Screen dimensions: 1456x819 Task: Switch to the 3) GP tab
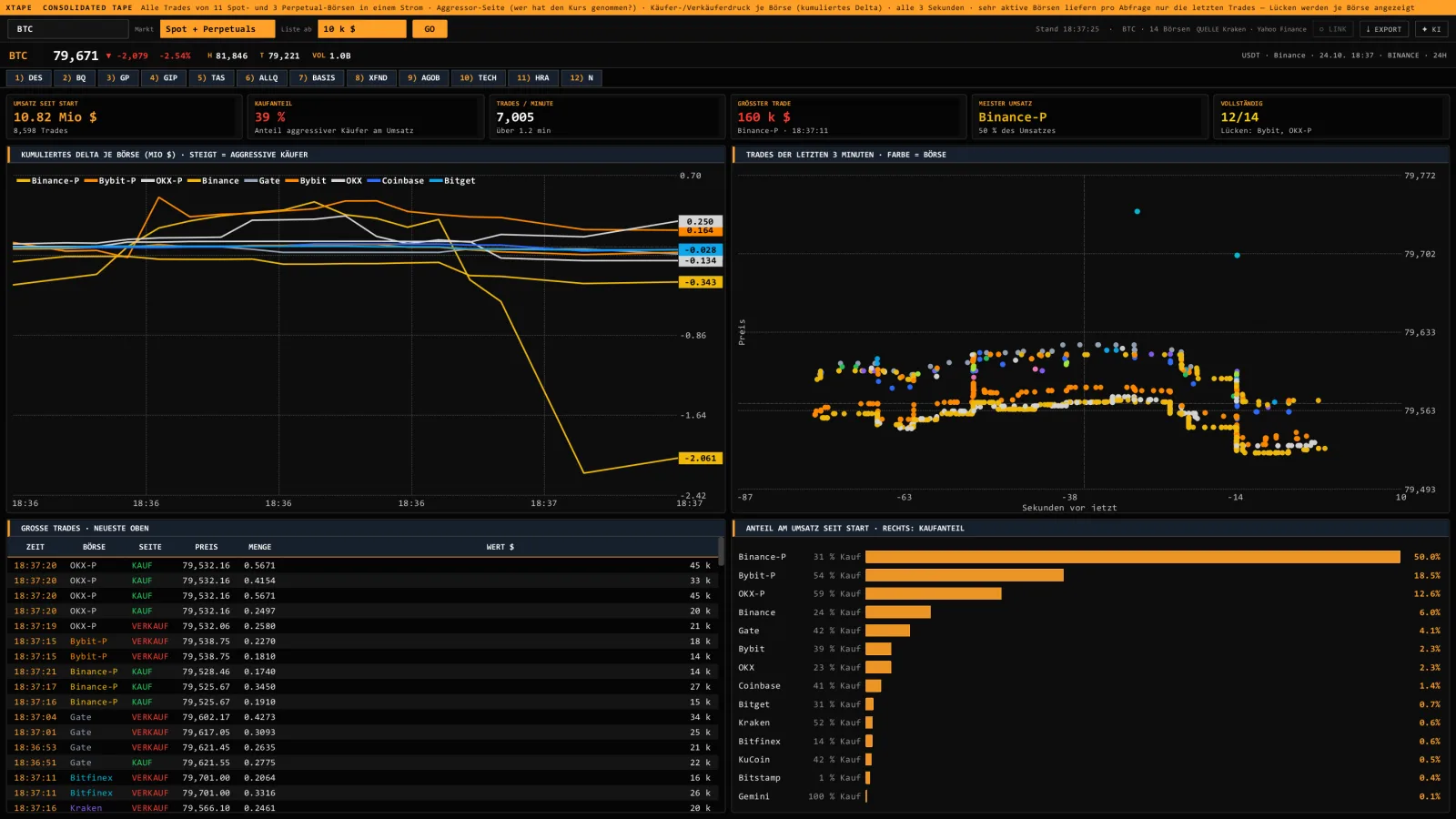coord(118,78)
